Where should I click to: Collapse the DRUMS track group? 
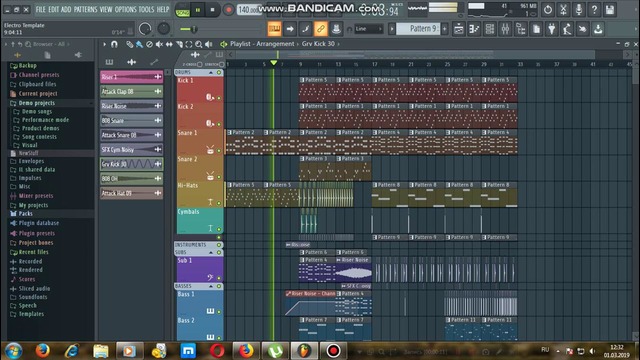[211, 72]
